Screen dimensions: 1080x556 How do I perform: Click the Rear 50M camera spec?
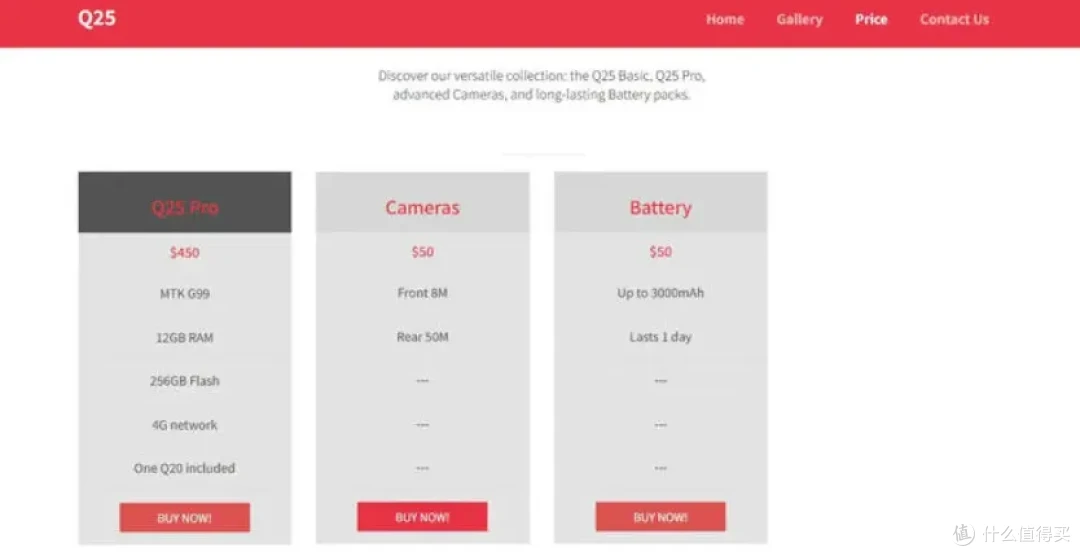(x=422, y=337)
